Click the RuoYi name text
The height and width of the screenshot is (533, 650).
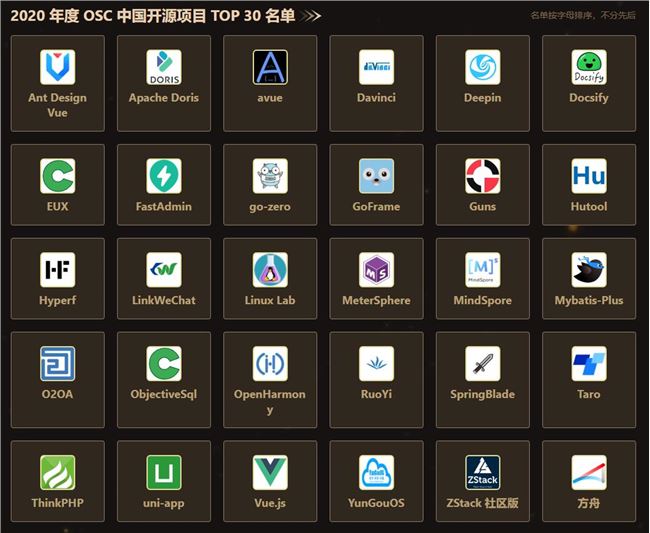tap(376, 394)
